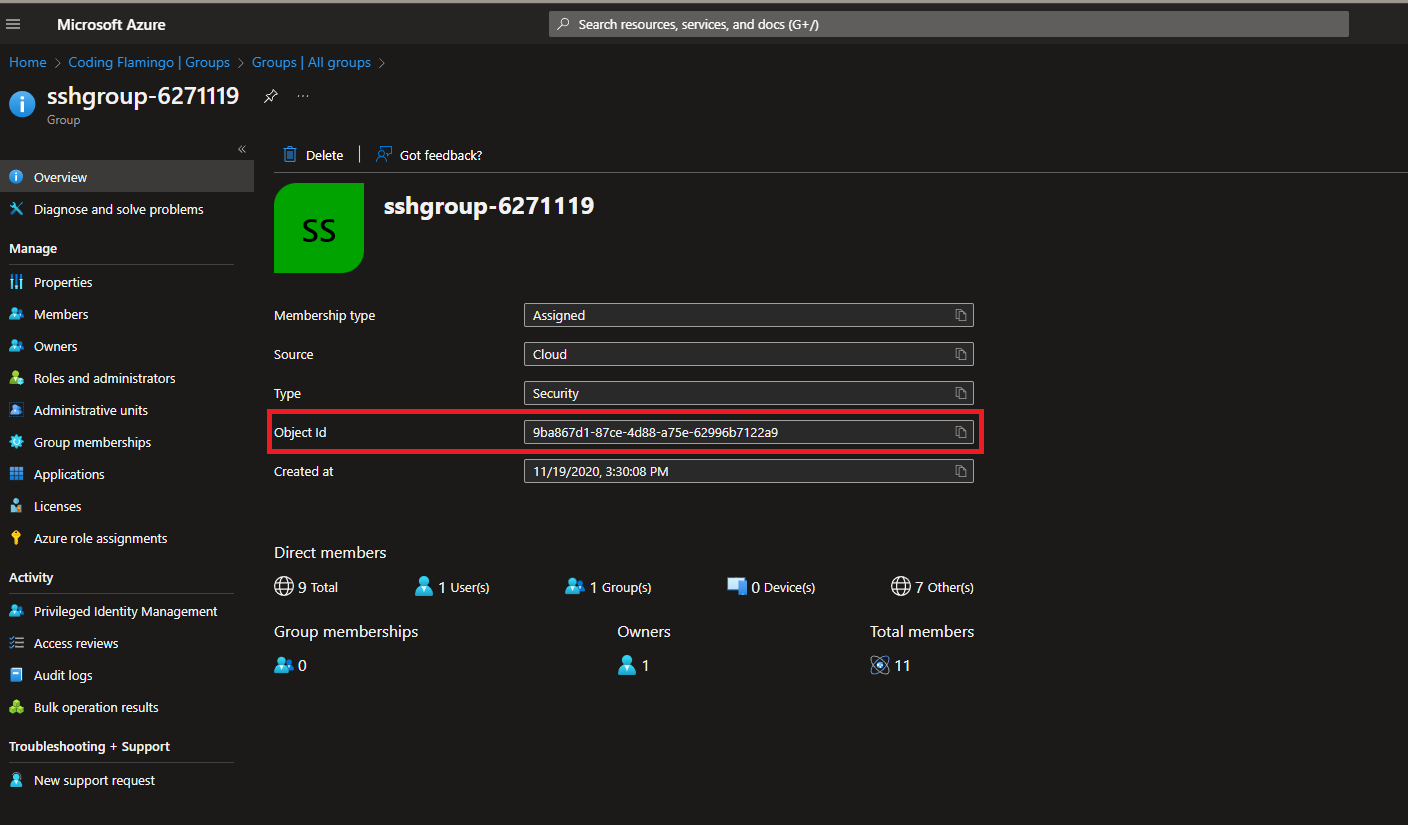
Task: Copy the Object Id to clipboard
Action: [960, 432]
